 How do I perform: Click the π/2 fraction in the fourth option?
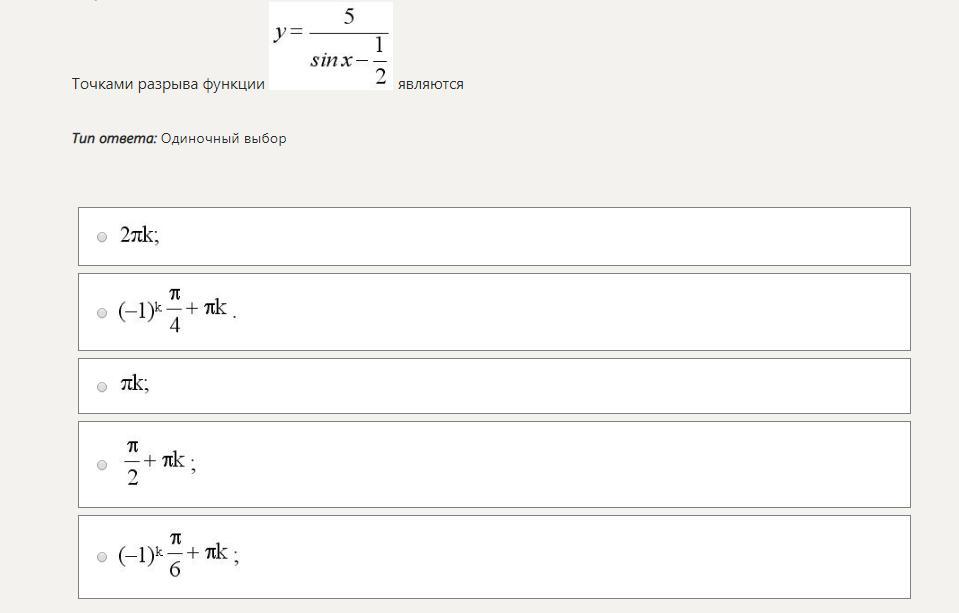click(x=133, y=463)
